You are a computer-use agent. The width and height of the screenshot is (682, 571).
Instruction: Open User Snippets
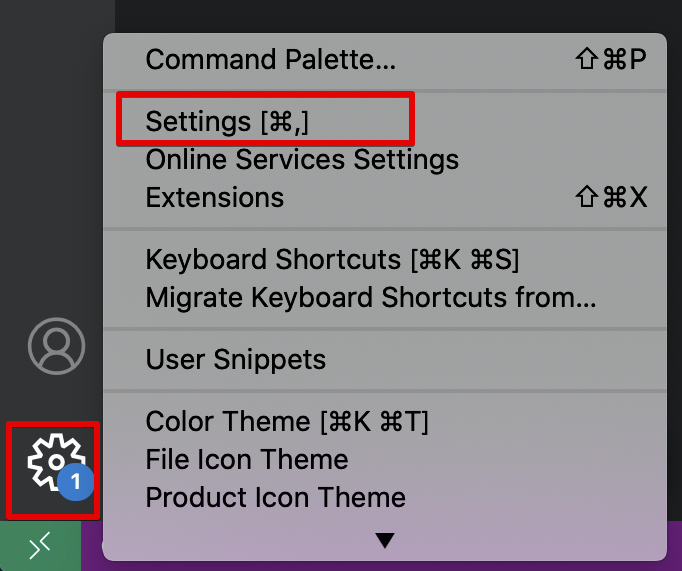click(236, 359)
